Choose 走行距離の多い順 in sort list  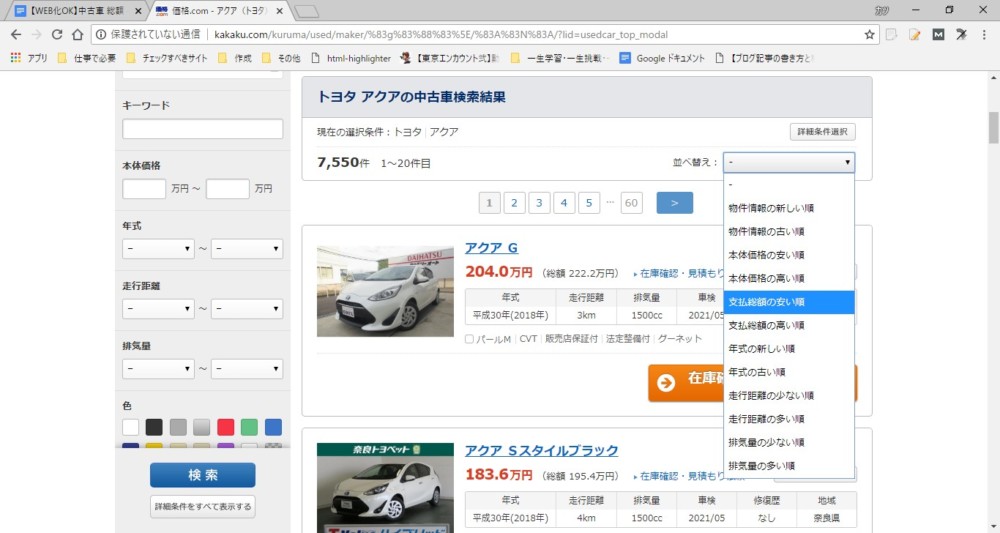789,420
